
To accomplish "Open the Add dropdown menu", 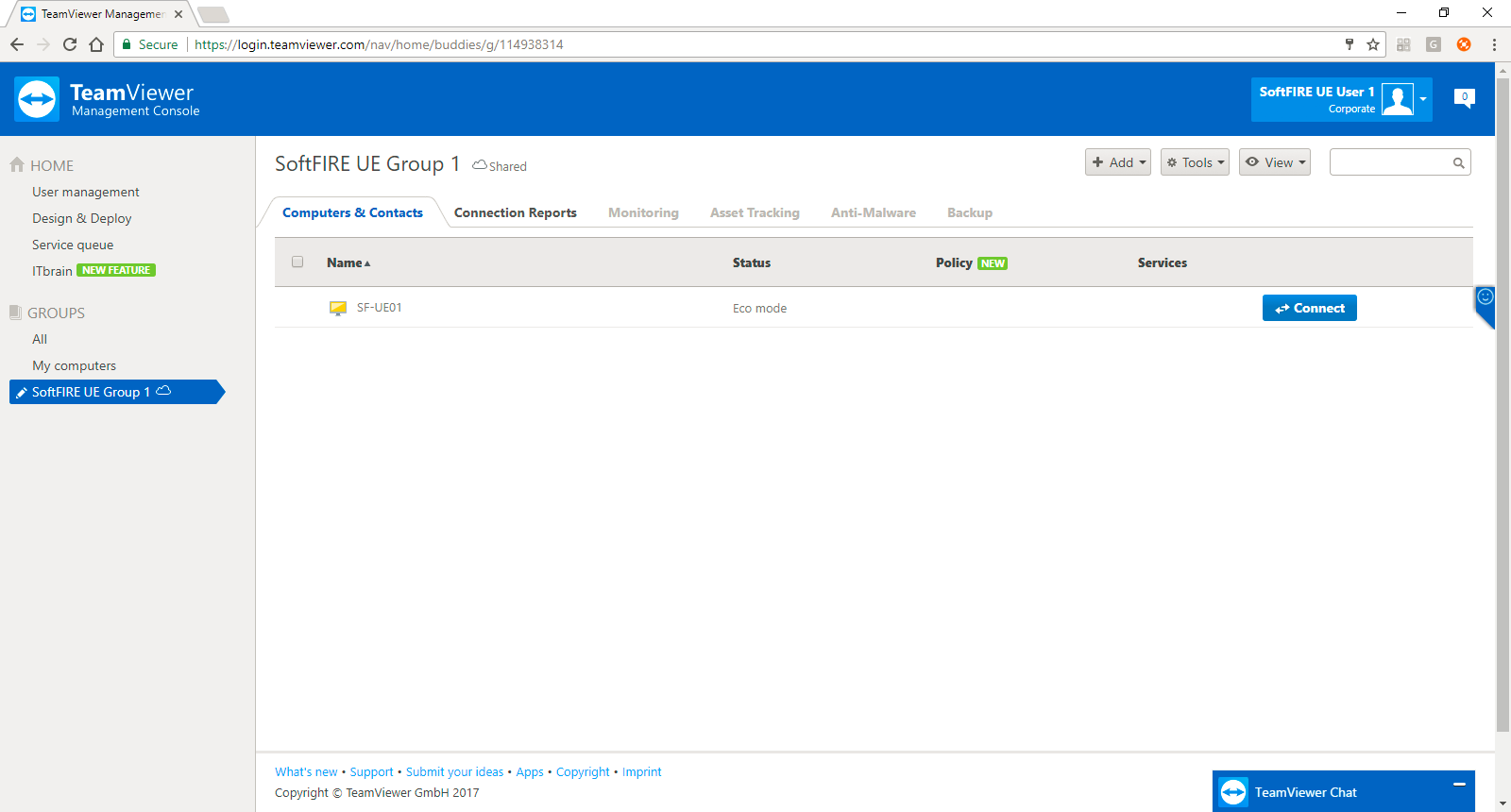I will [x=1118, y=162].
